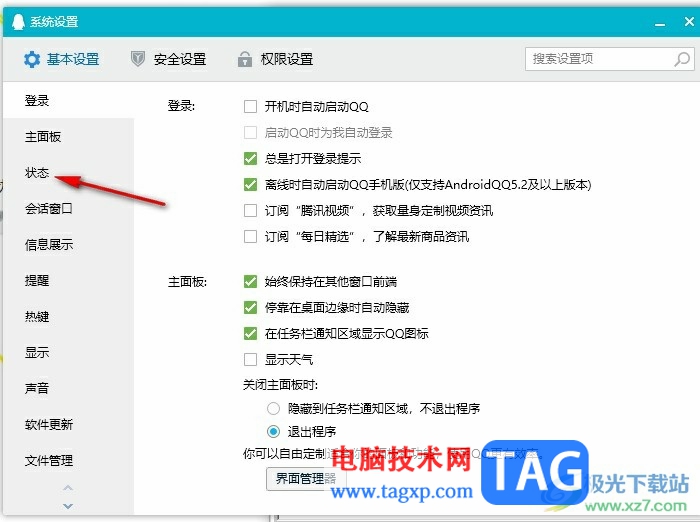Uncheck 离线时自动启动QQ手机版

[x=250, y=184]
